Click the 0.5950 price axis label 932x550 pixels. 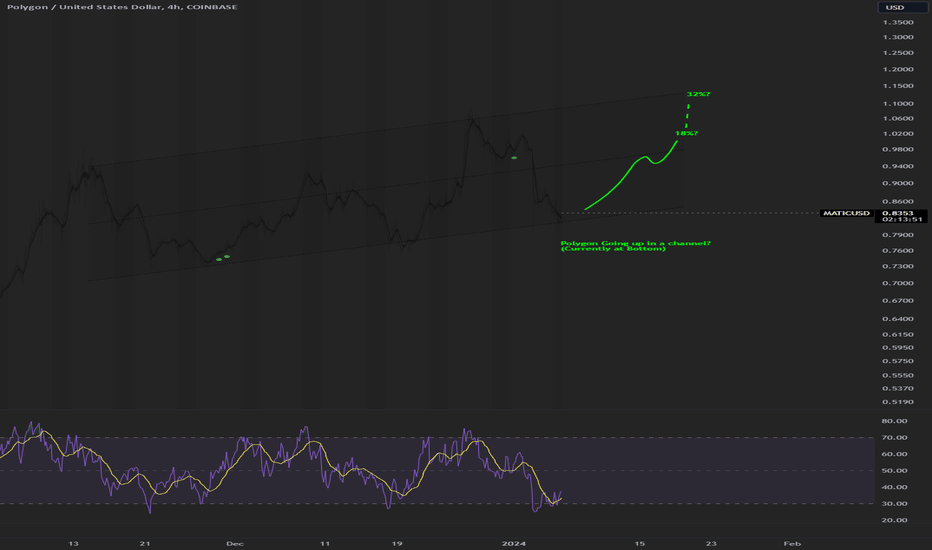coord(898,348)
